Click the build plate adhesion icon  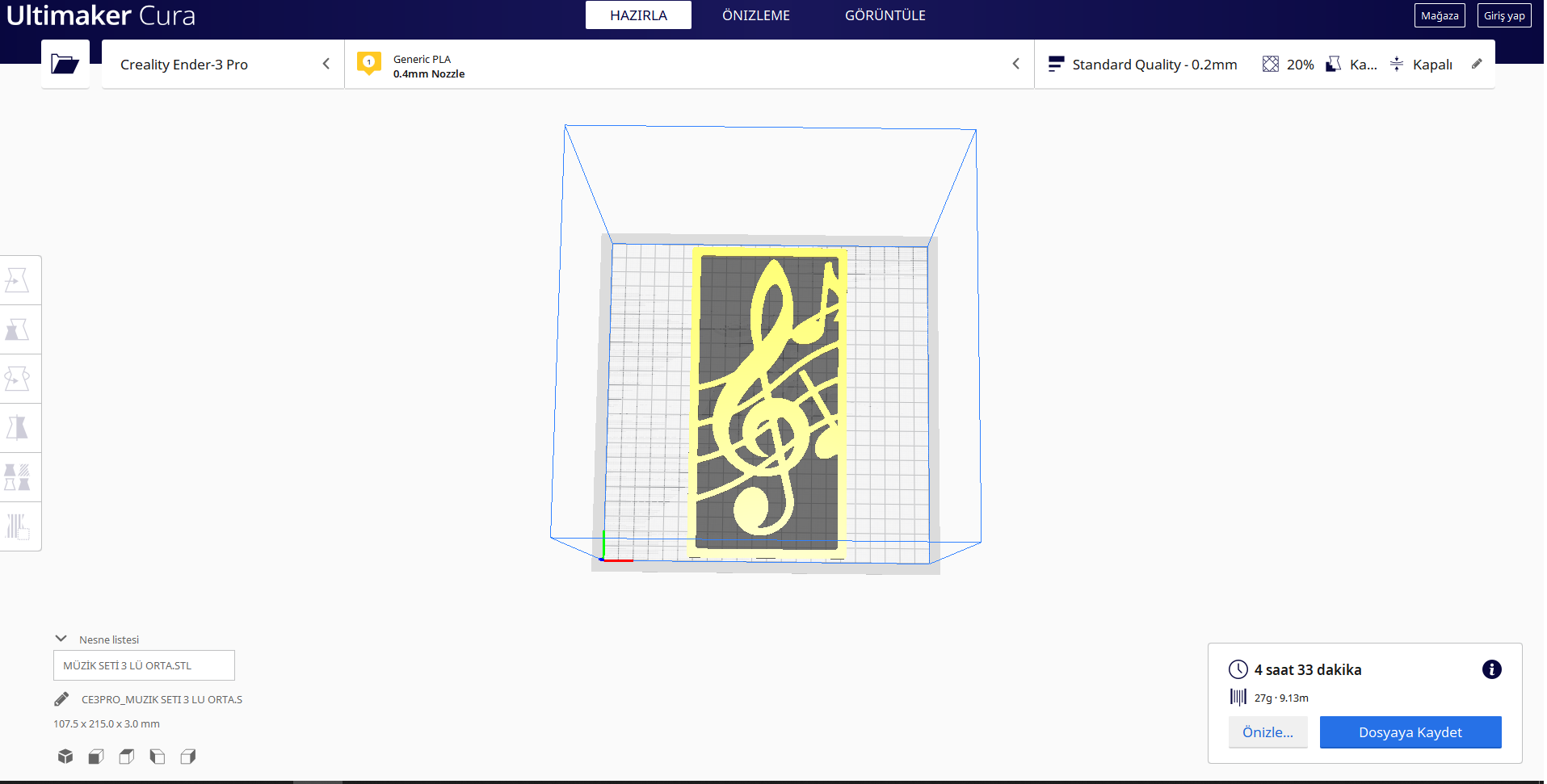[1397, 63]
